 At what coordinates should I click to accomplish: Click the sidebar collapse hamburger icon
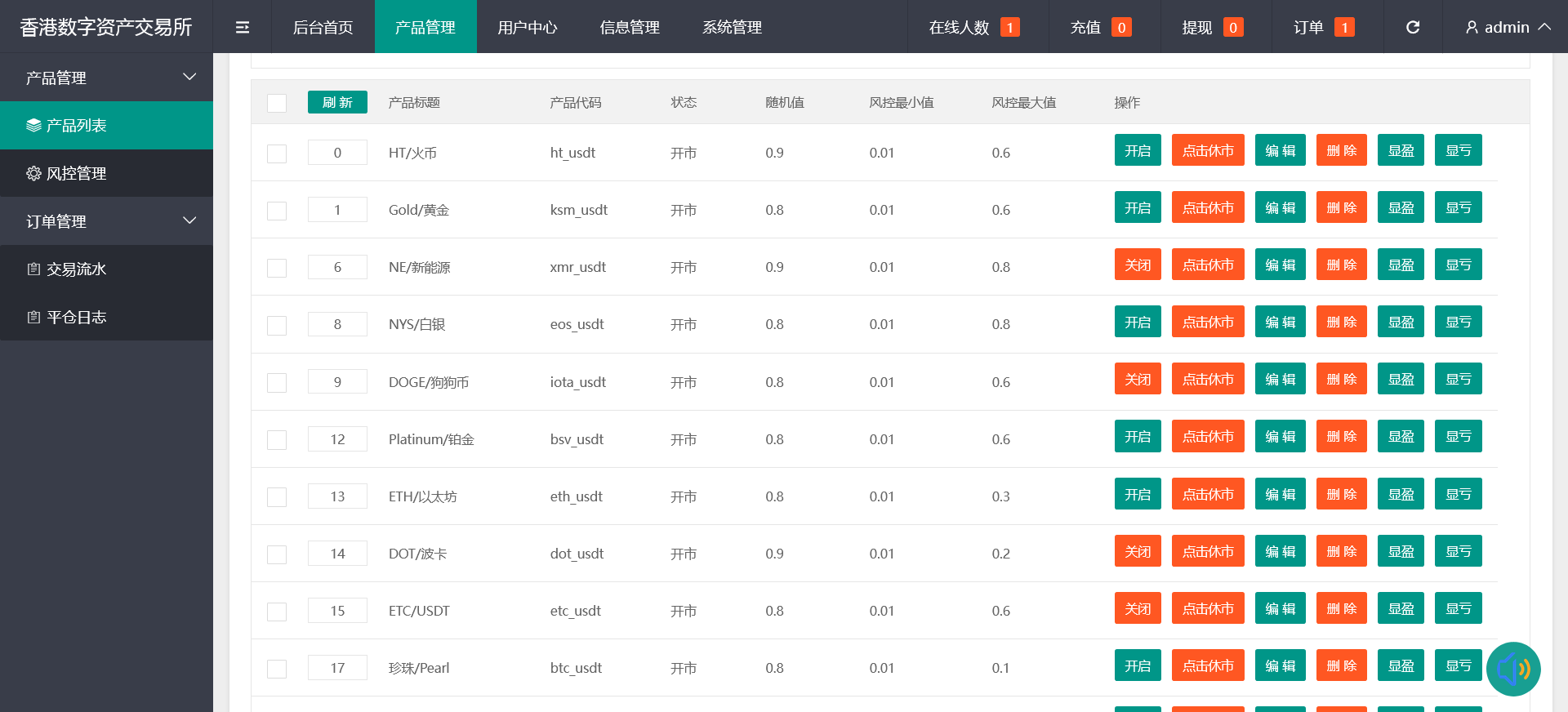click(x=243, y=27)
